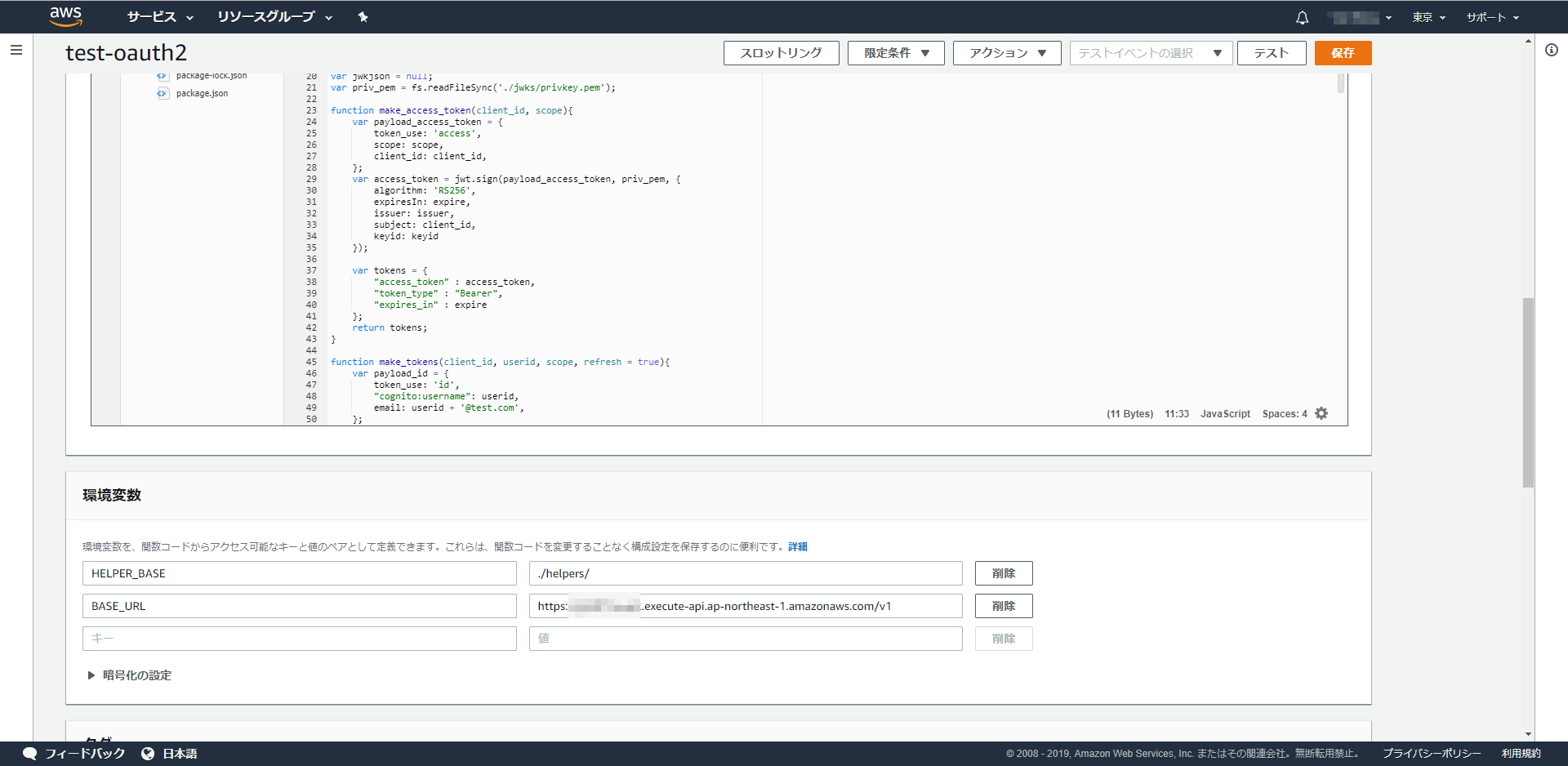Select the package.json file icon in the tree
This screenshot has width=1568, height=766.
[x=162, y=93]
